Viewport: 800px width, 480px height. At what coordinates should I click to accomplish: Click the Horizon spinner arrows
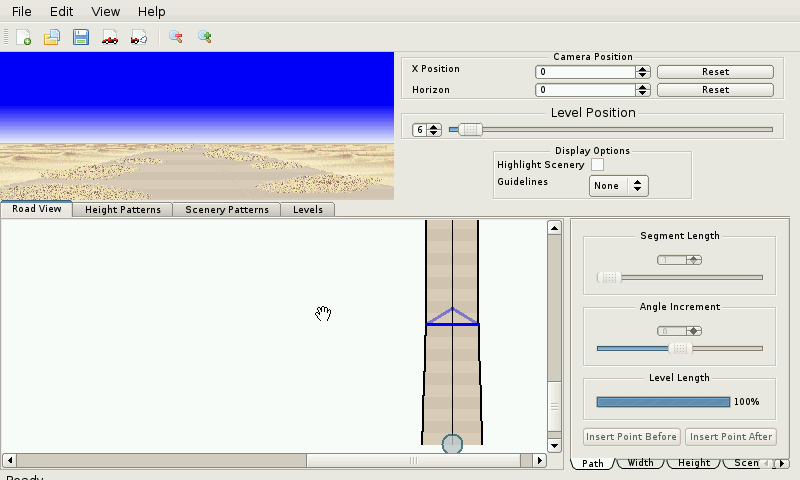(643, 90)
